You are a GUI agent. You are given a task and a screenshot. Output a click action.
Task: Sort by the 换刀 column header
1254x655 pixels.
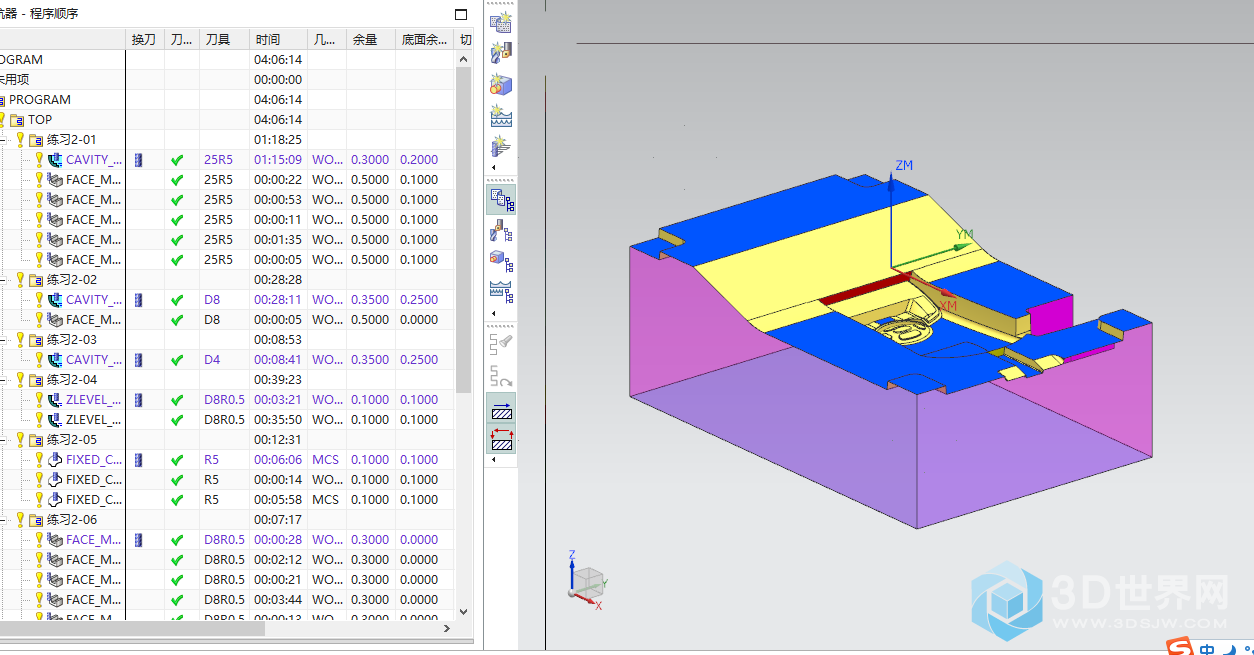point(144,39)
